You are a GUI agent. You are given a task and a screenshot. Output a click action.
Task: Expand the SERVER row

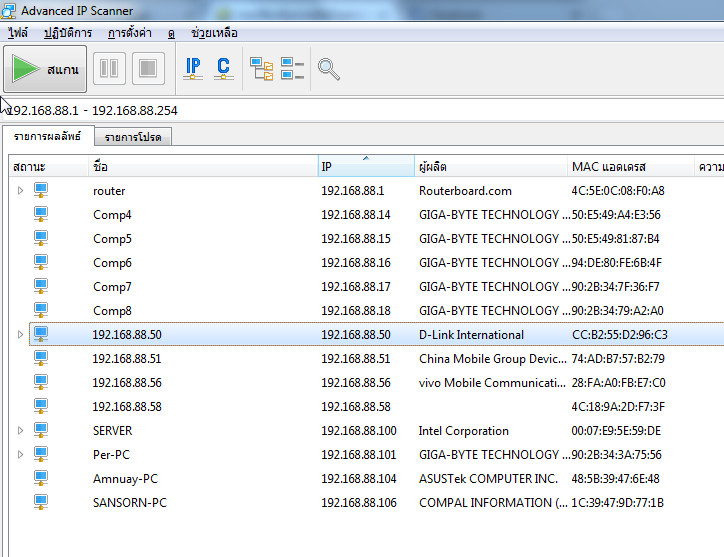pos(20,430)
